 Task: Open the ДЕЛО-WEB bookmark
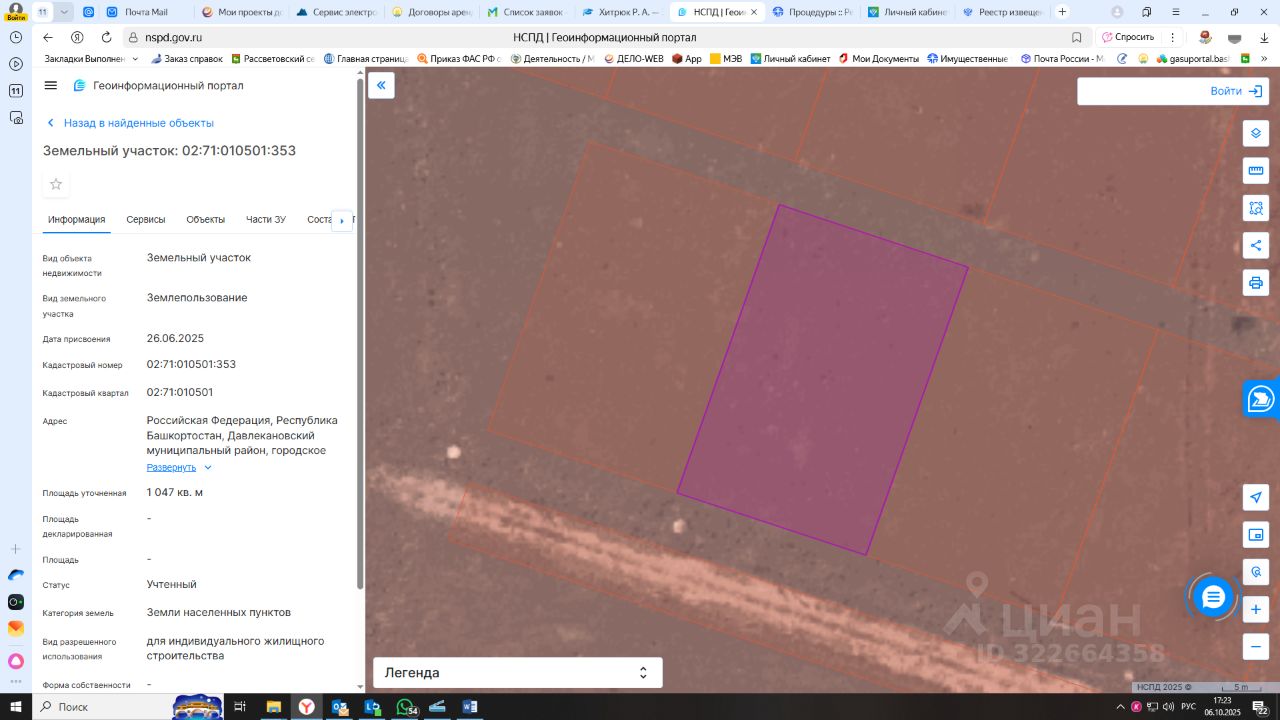click(634, 59)
